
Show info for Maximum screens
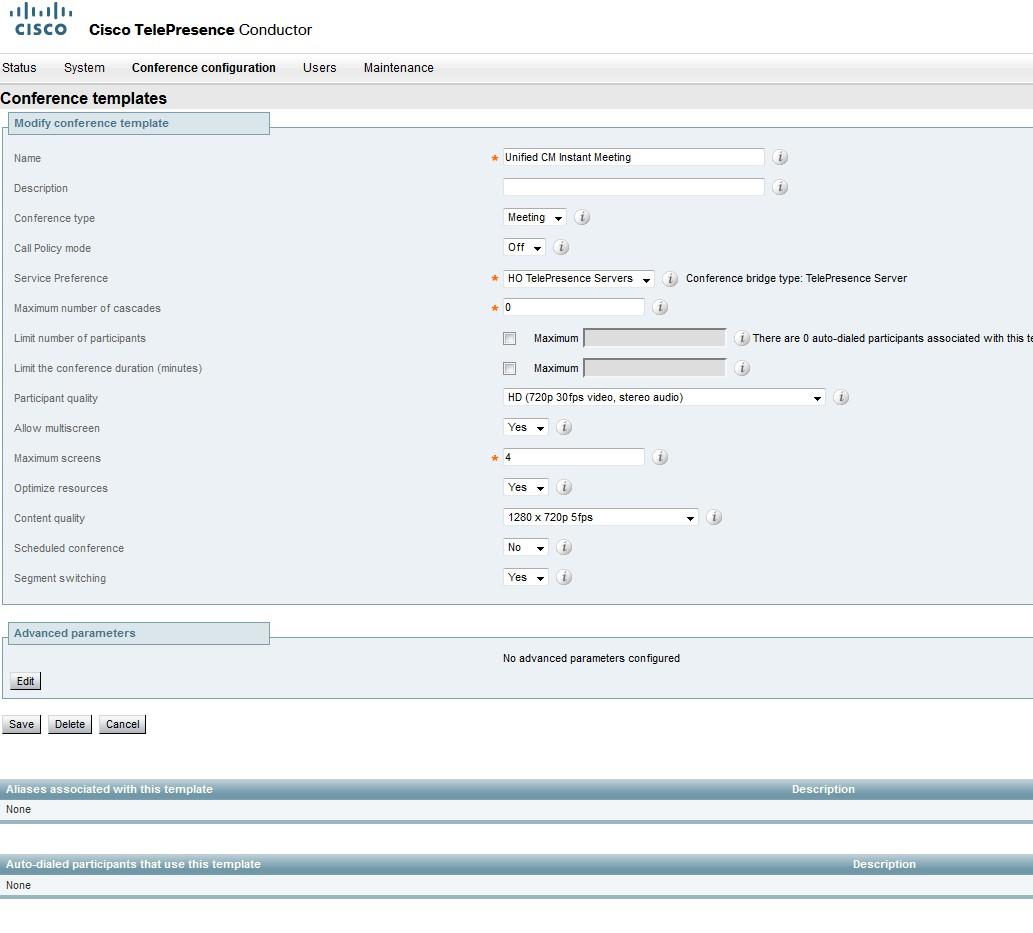click(660, 457)
